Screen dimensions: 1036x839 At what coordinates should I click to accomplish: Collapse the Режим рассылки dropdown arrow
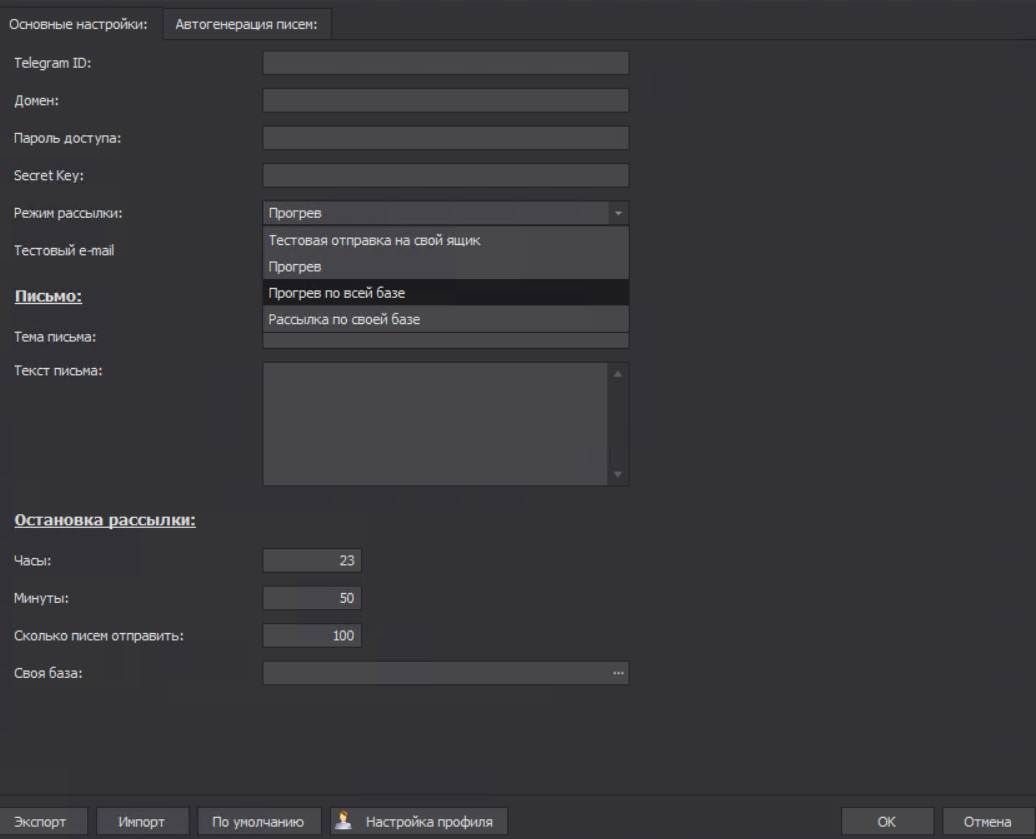point(618,213)
